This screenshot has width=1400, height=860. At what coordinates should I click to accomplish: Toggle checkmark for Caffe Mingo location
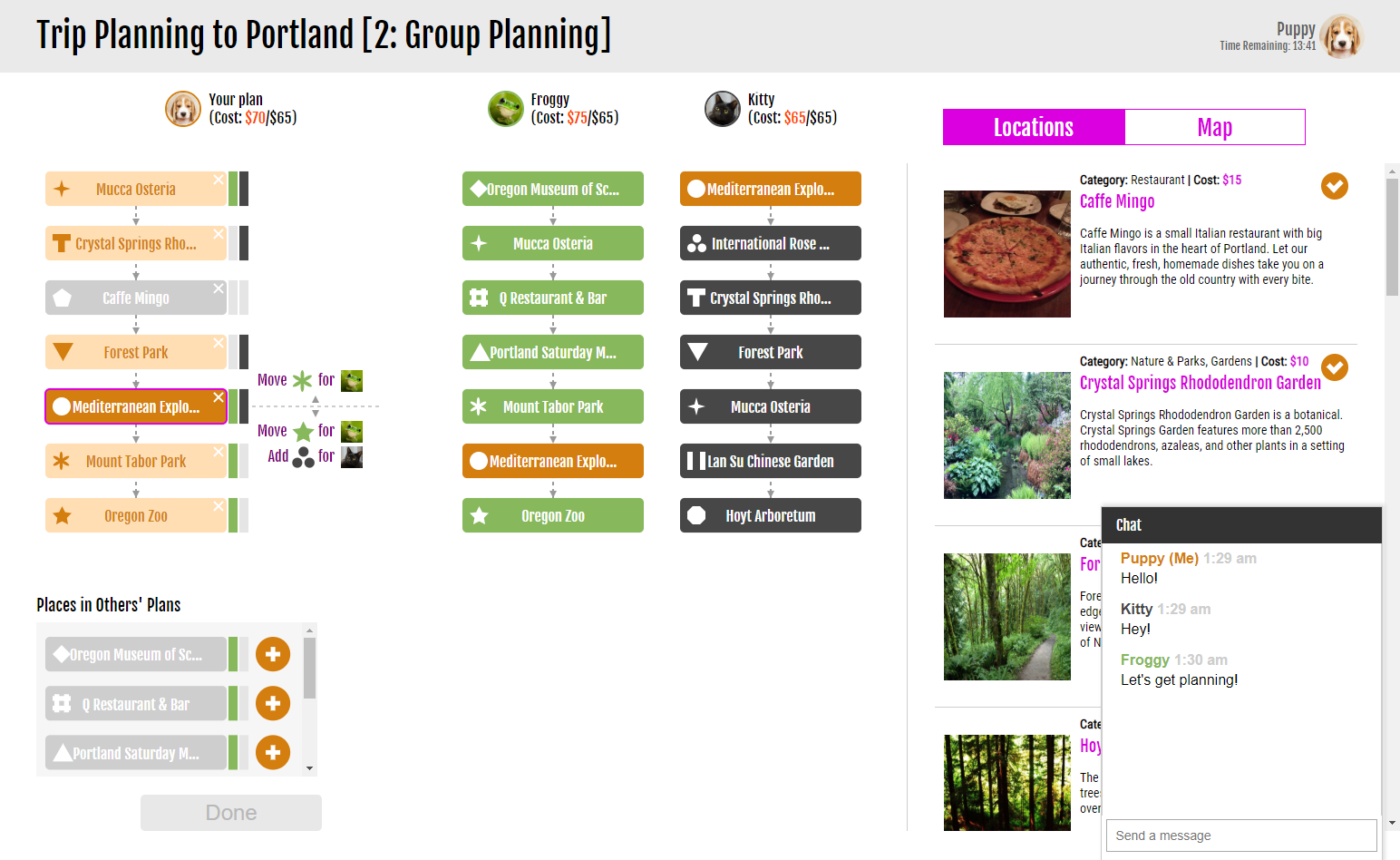[x=1335, y=186]
